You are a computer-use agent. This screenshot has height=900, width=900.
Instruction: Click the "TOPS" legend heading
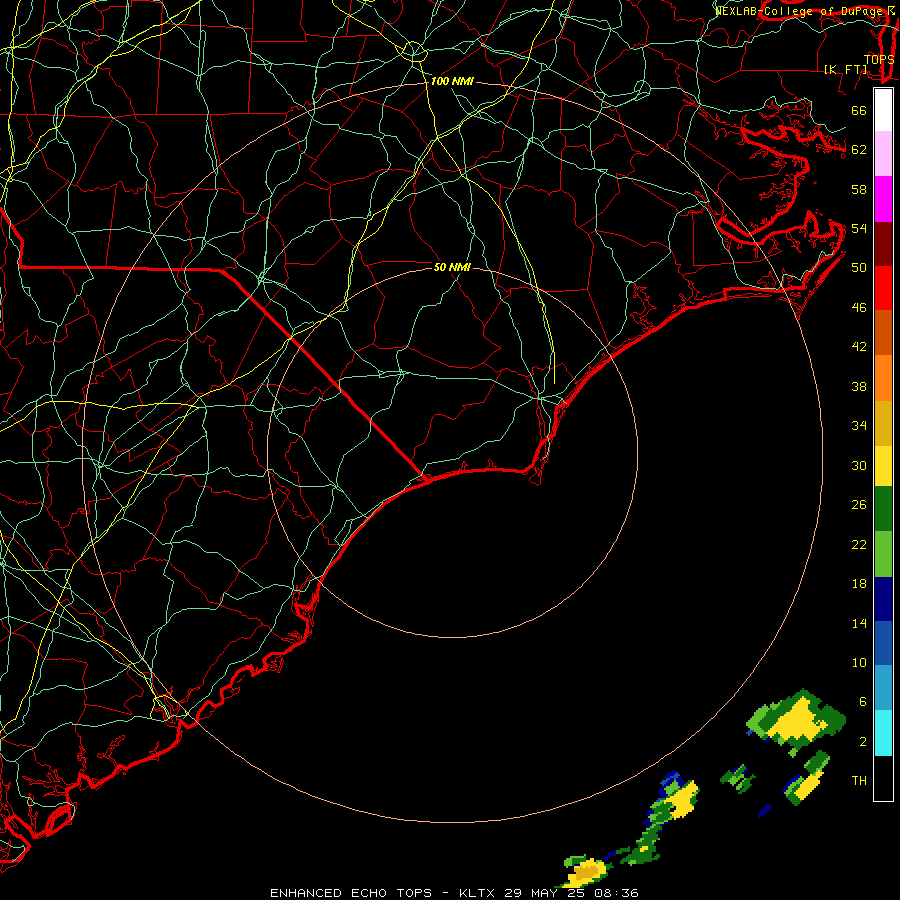[x=879, y=60]
